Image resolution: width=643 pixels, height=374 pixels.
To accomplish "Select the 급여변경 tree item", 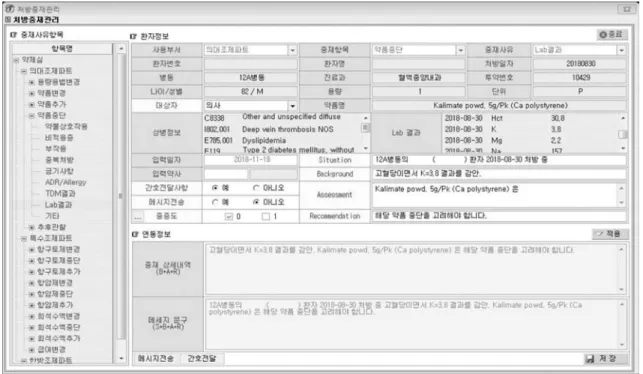I will point(52,350).
